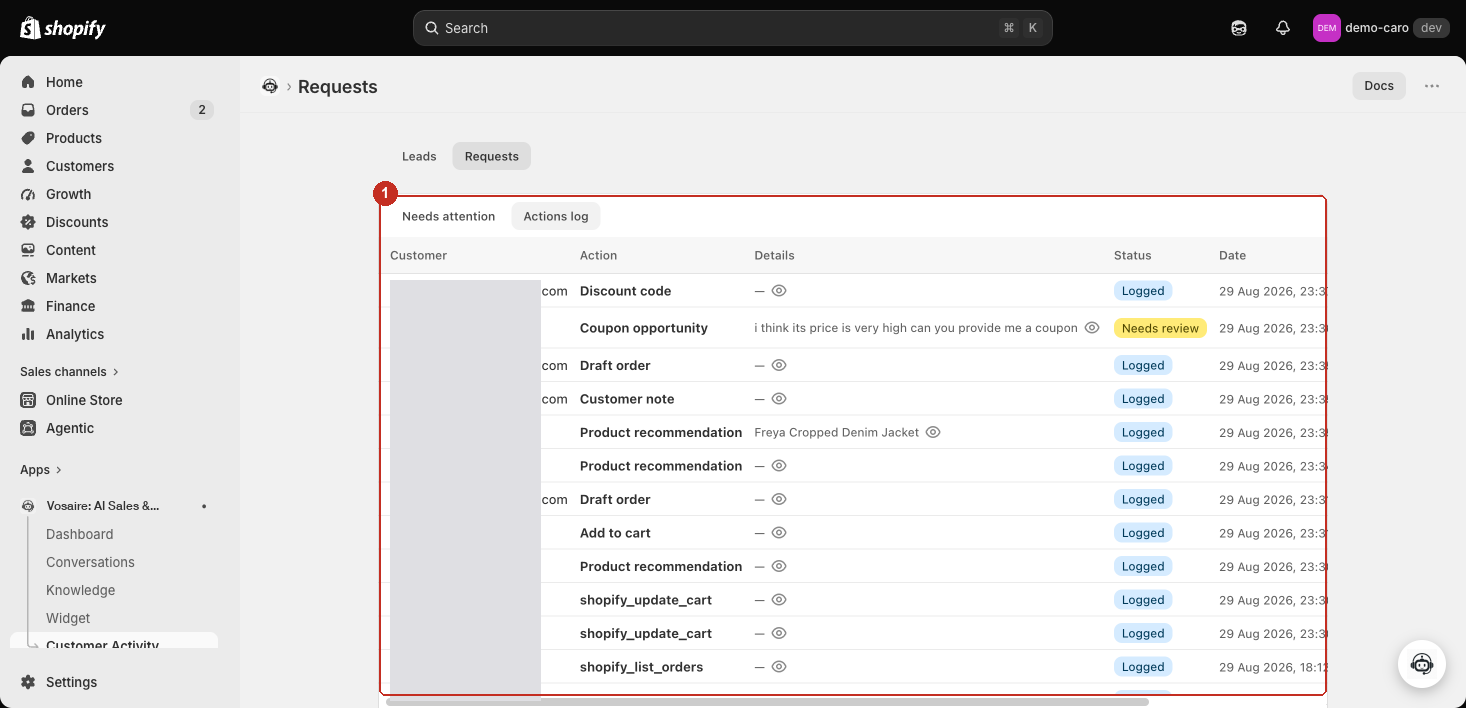Click the Shopify logo
The image size is (1466, 708).
coord(62,28)
